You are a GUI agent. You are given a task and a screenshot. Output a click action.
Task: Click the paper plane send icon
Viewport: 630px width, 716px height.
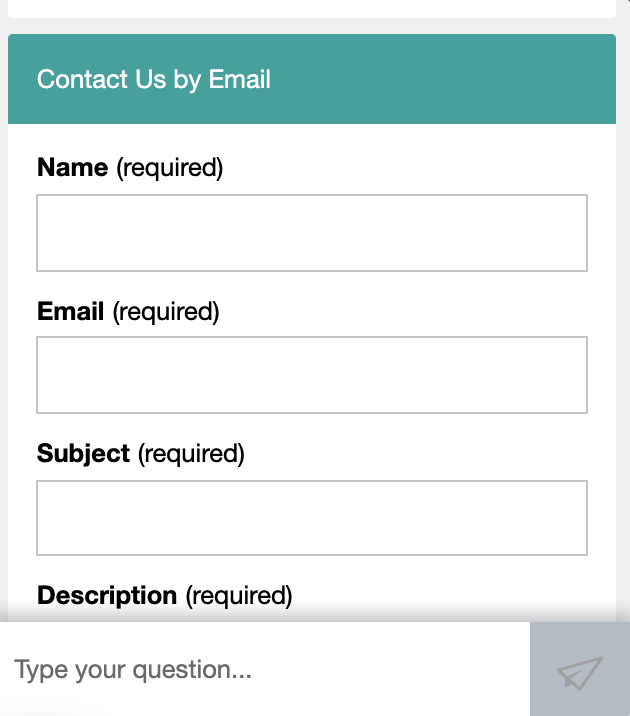coord(580,672)
